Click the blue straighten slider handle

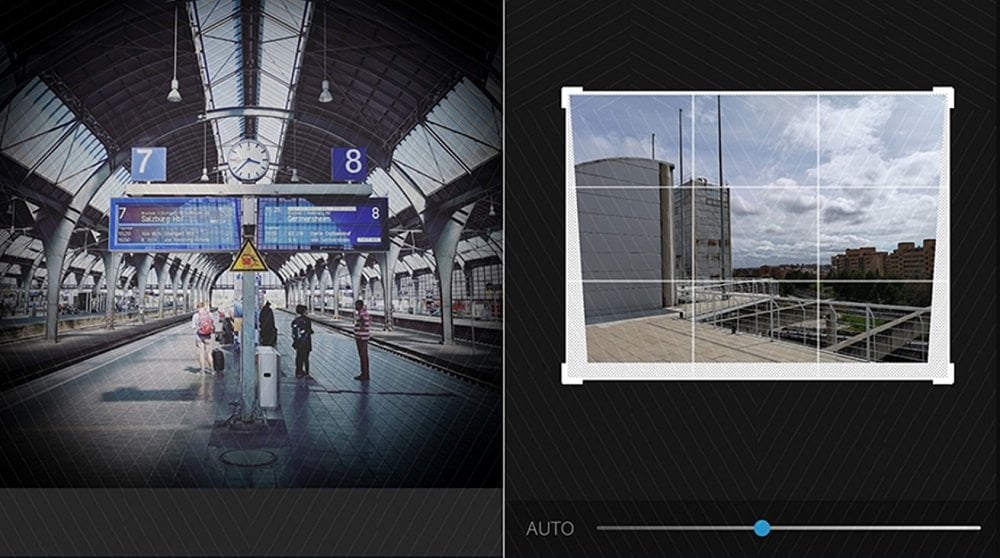coord(761,528)
